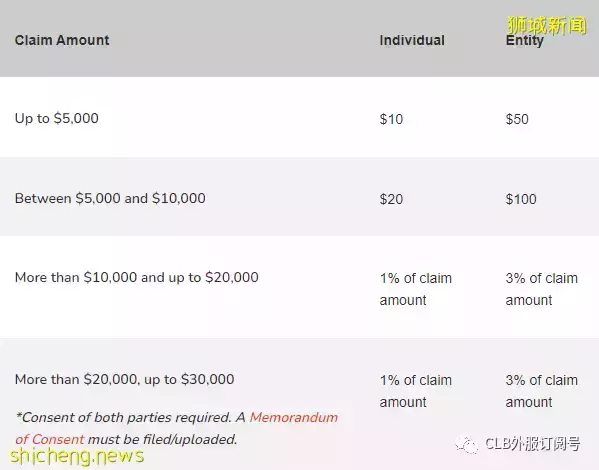Click 3% of claim amount for $20,000 tier
Viewport: 599px width, 470px height.
pyautogui.click(x=541, y=289)
